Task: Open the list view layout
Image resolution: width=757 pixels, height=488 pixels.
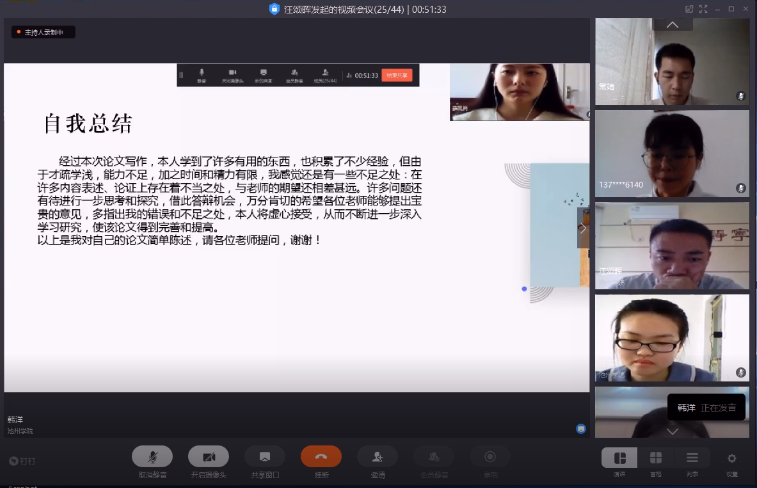Action: (692, 457)
